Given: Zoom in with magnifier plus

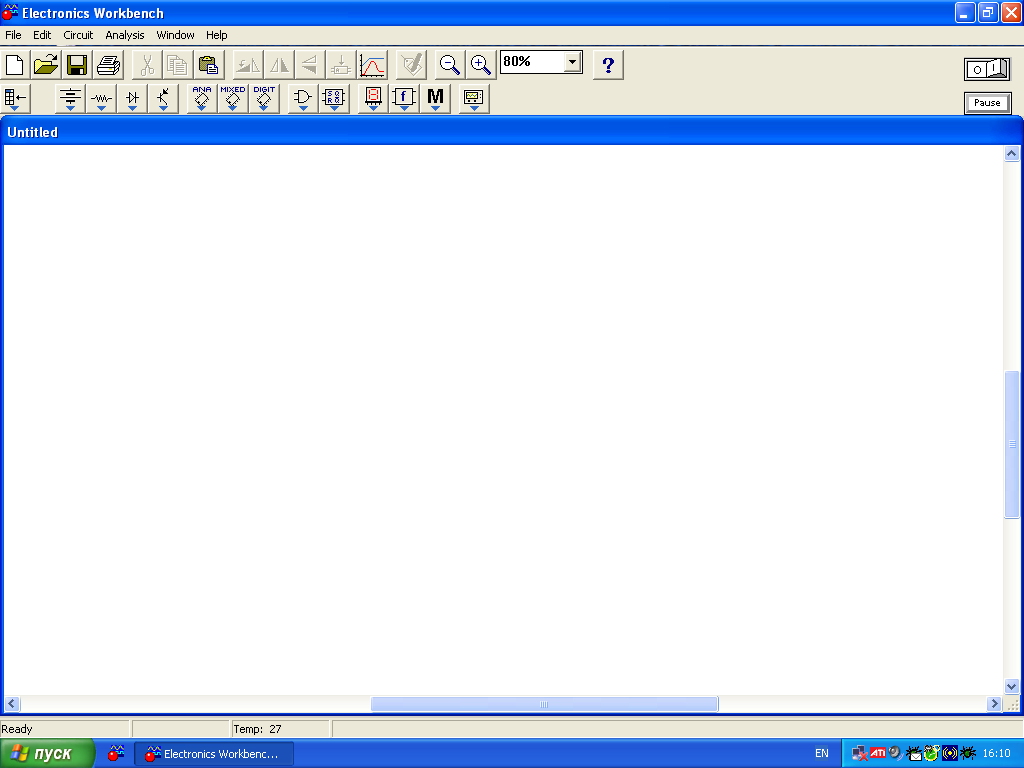Looking at the screenshot, I should pos(481,65).
